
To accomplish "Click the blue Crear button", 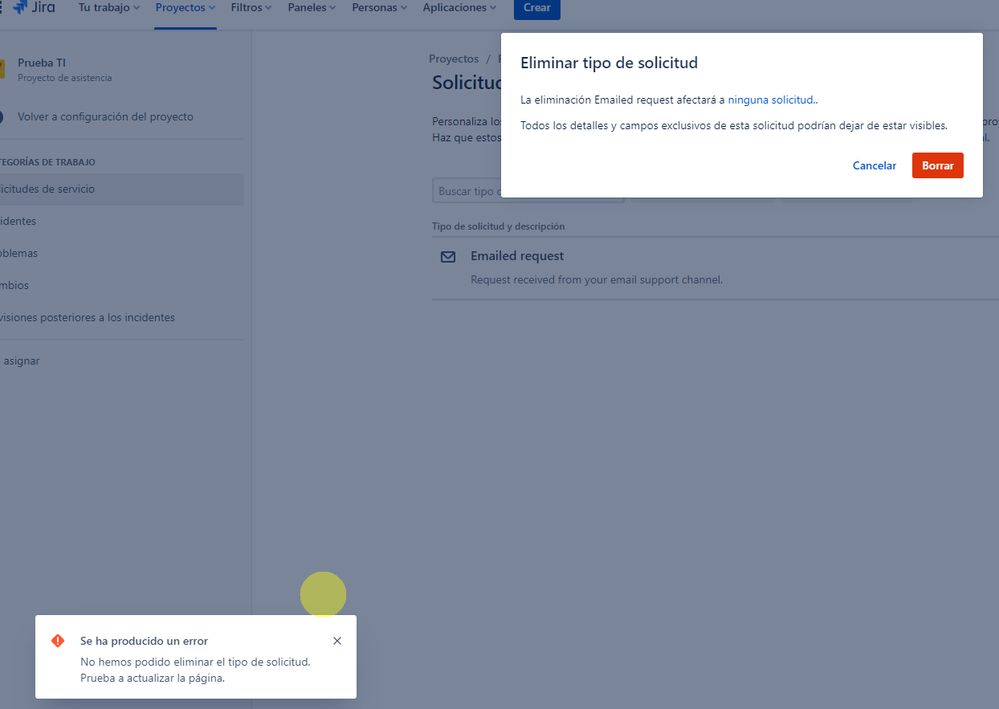I will coord(537,8).
